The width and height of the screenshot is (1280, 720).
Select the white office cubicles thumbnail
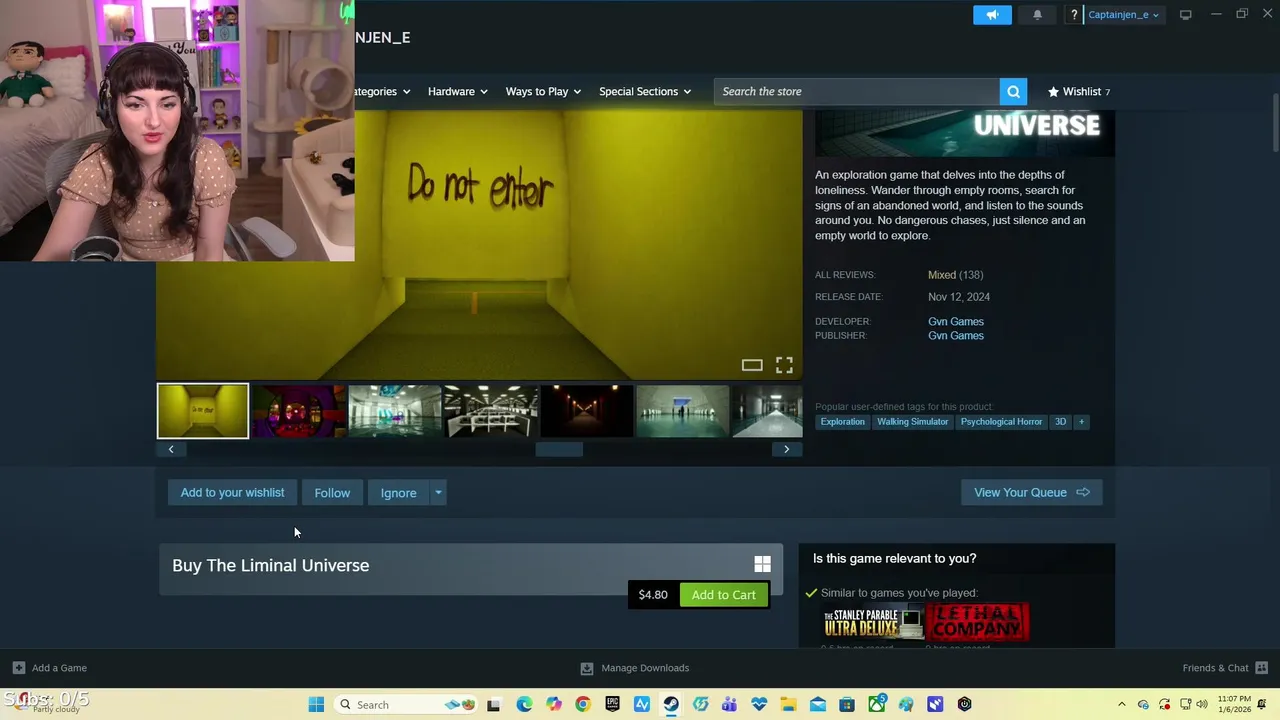[490, 411]
